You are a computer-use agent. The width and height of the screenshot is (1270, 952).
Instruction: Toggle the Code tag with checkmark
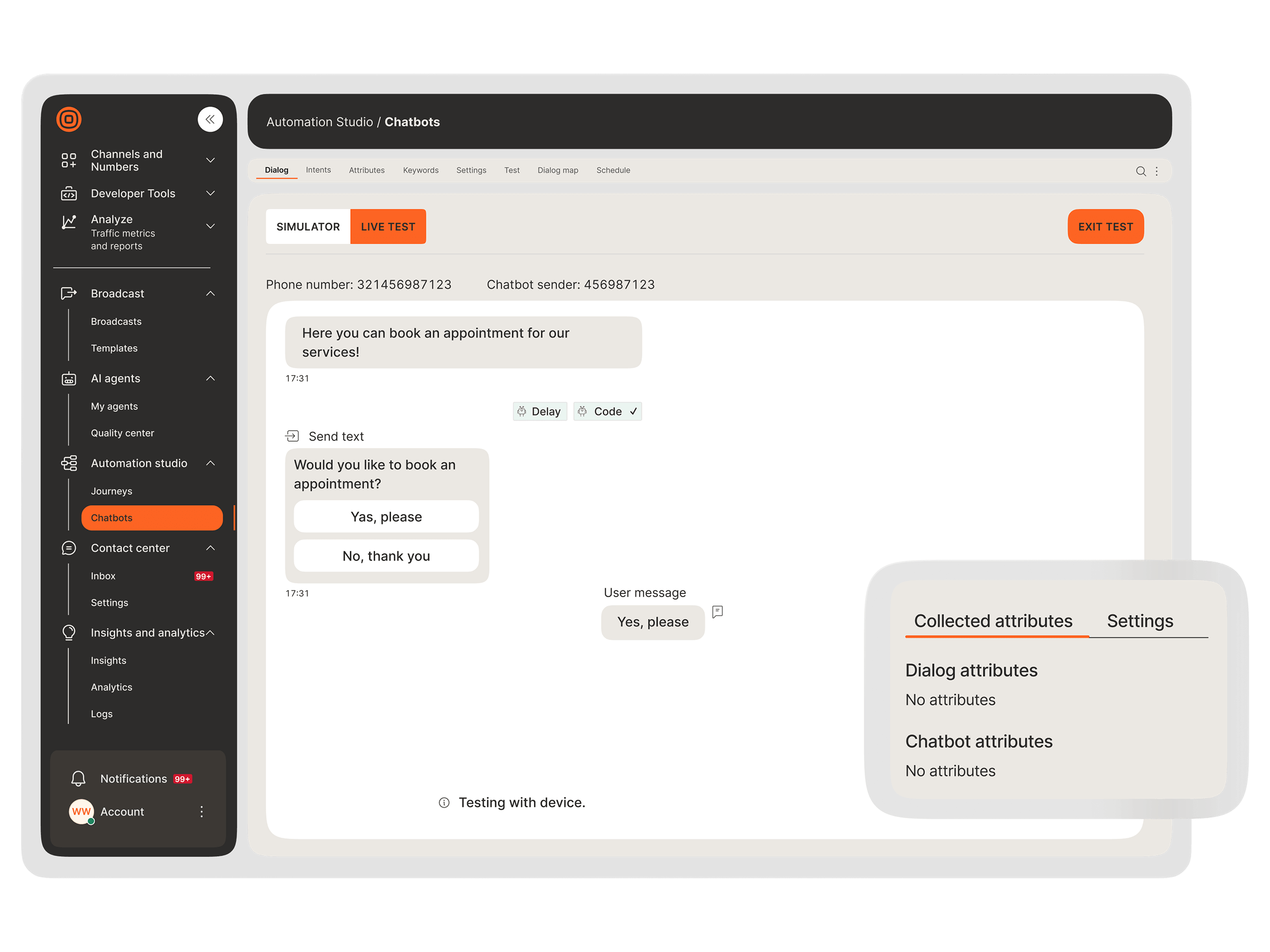(x=607, y=411)
